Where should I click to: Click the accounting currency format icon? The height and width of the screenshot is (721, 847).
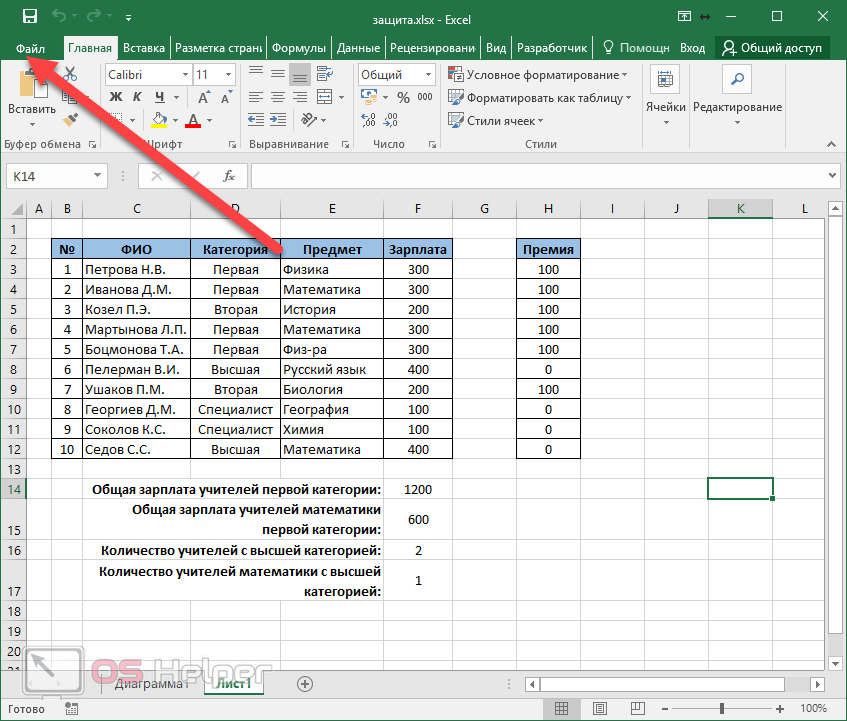pyautogui.click(x=369, y=97)
